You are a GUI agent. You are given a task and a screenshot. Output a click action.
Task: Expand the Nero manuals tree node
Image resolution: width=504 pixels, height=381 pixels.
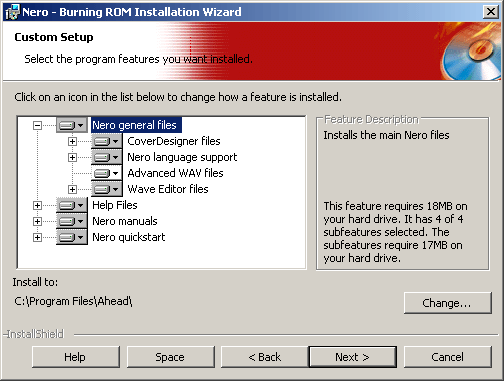37,221
